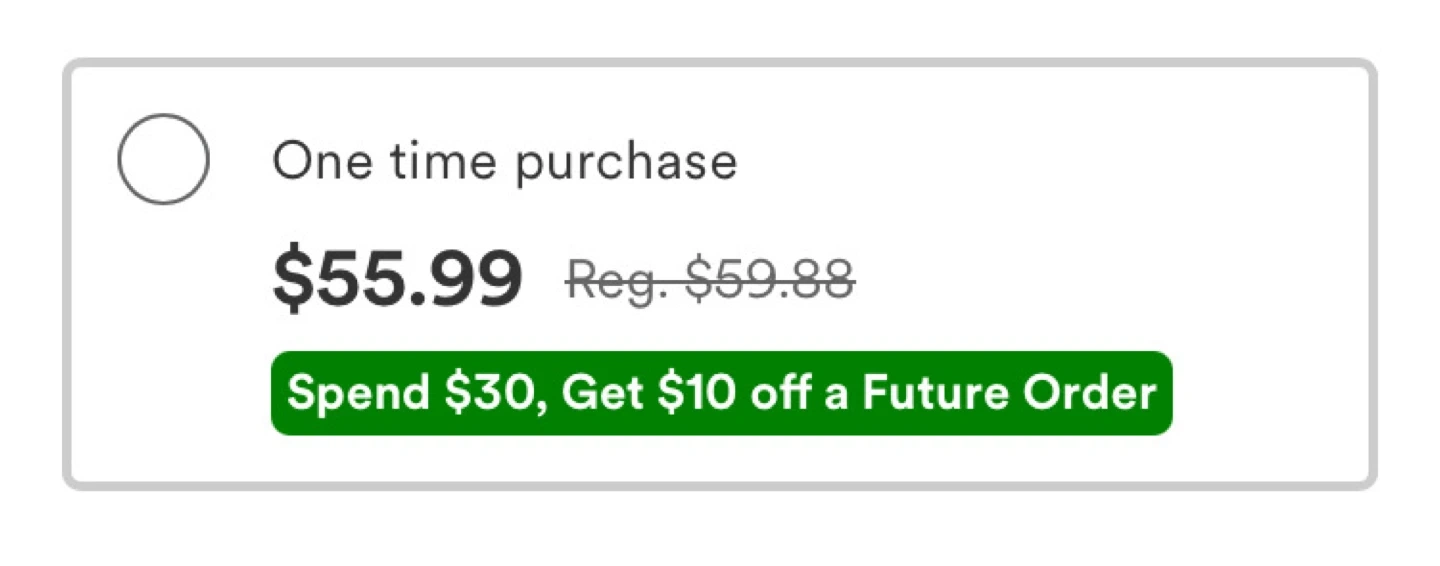
Task: Click the $55.99 sale price
Action: (397, 279)
